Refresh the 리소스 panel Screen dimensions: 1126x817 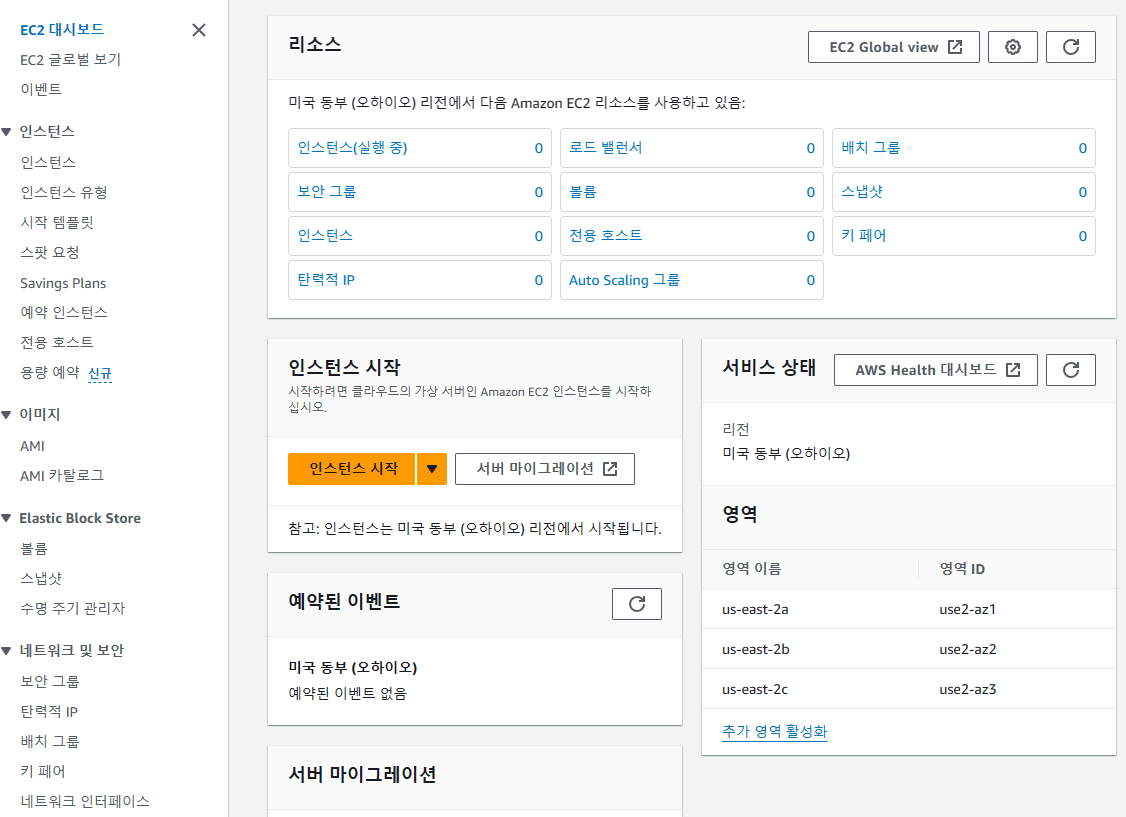[1071, 47]
